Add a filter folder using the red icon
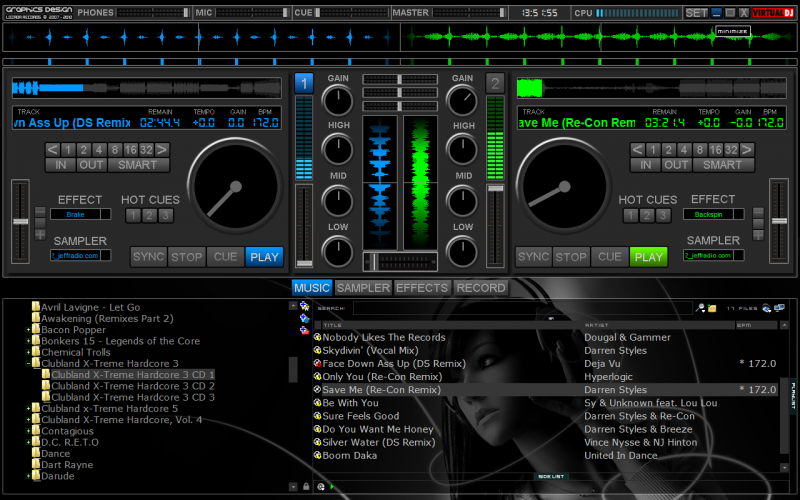The width and height of the screenshot is (800, 500). tap(305, 331)
